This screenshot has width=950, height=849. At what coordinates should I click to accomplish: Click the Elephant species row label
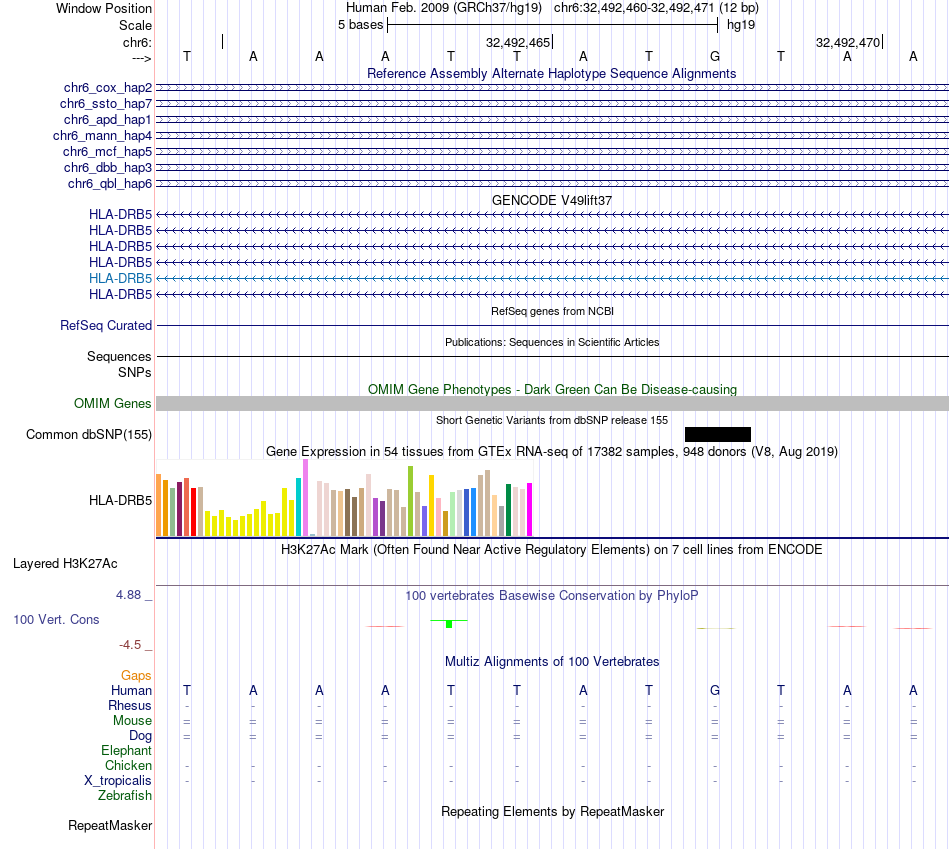pos(126,750)
